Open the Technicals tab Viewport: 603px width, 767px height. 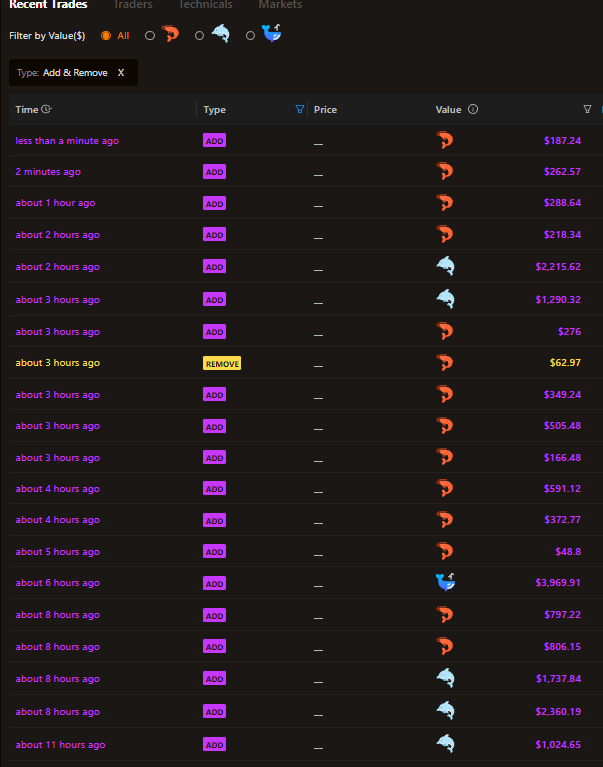[x=205, y=4]
